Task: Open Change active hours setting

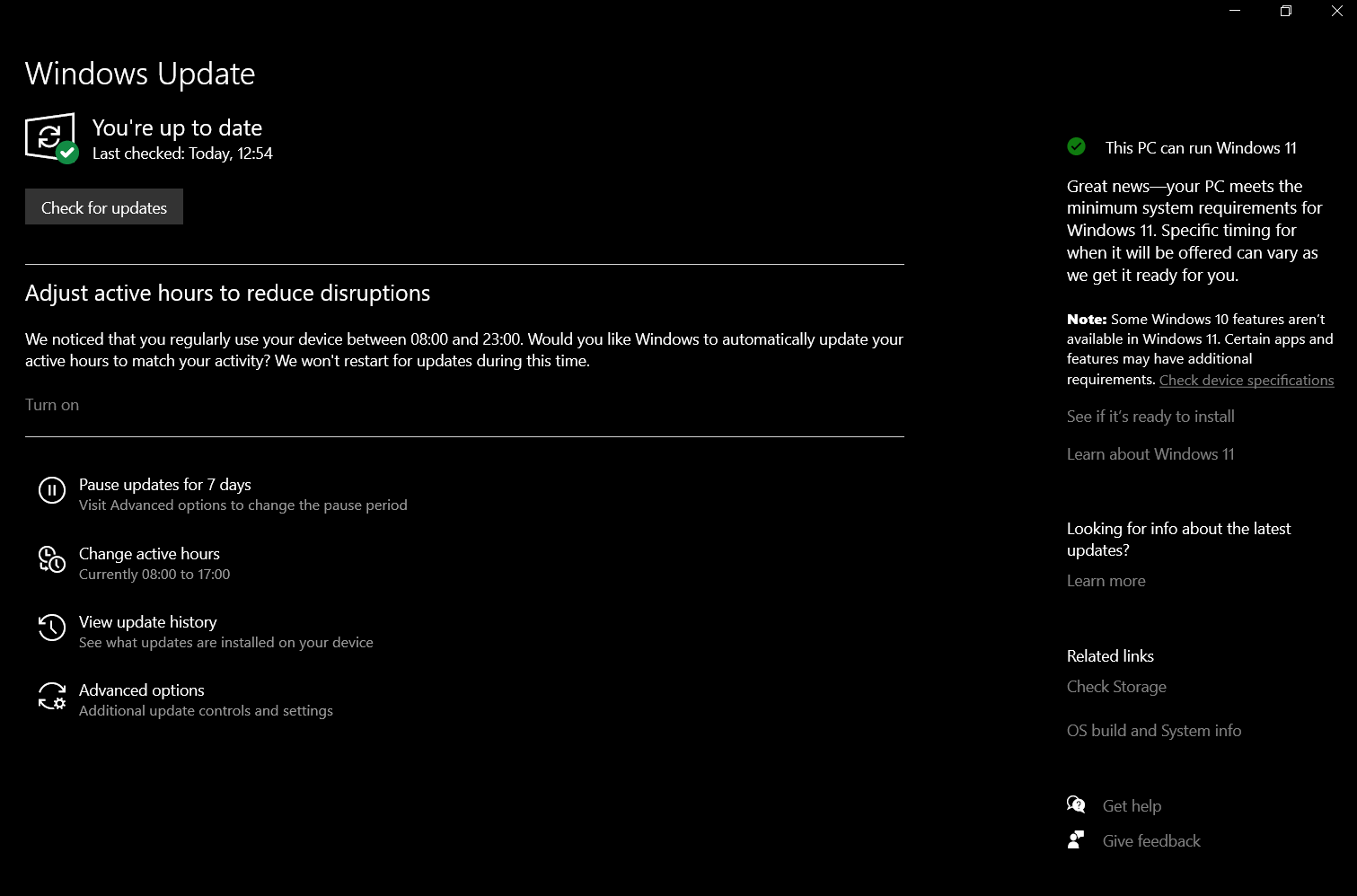Action: click(149, 554)
